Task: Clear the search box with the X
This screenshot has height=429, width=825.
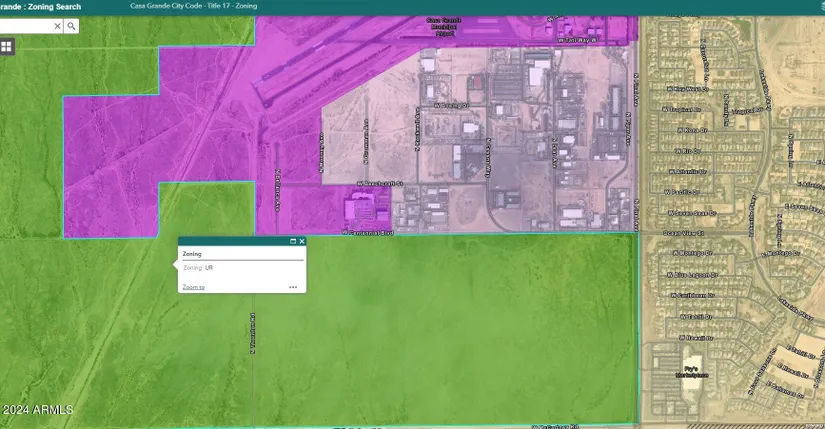Action: tap(55, 26)
